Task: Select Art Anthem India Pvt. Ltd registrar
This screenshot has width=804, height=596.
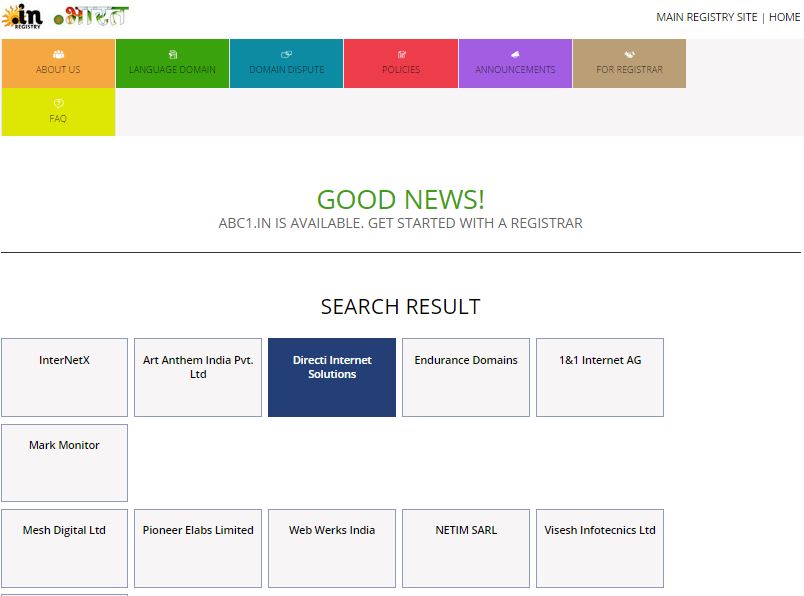Action: (198, 378)
